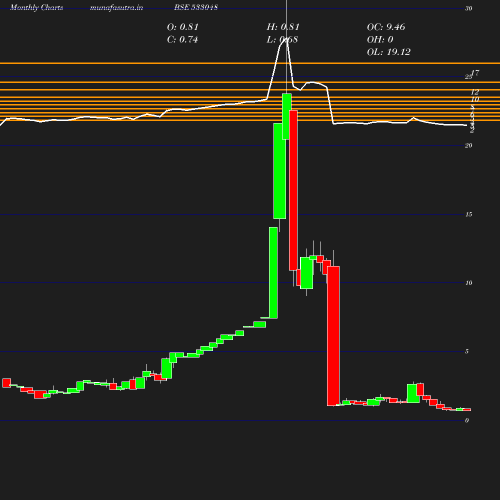Image resolution: width=500 pixels, height=500 pixels.
Task: Click the "OC: 9.46" reading
Action: (x=386, y=27)
